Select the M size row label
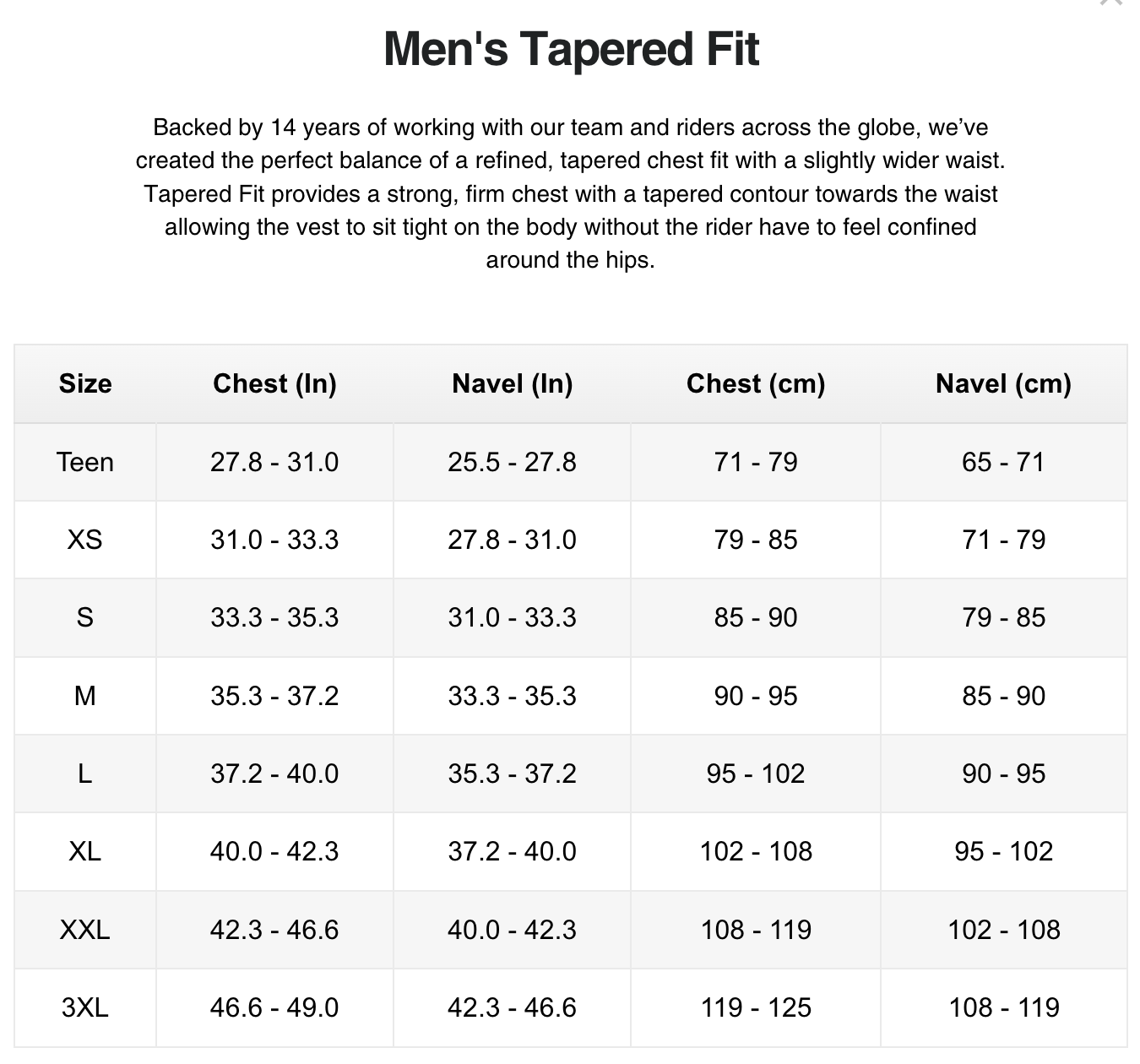This screenshot has height=1064, width=1140. click(85, 696)
